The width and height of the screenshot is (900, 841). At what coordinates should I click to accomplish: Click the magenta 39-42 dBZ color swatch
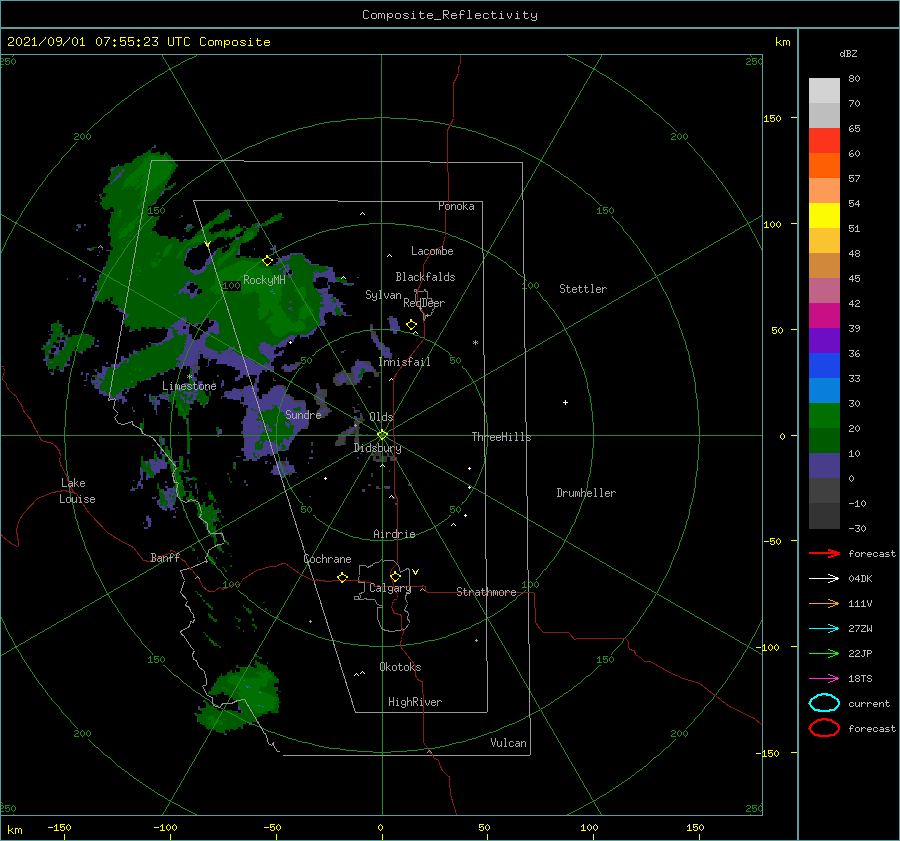pyautogui.click(x=824, y=316)
